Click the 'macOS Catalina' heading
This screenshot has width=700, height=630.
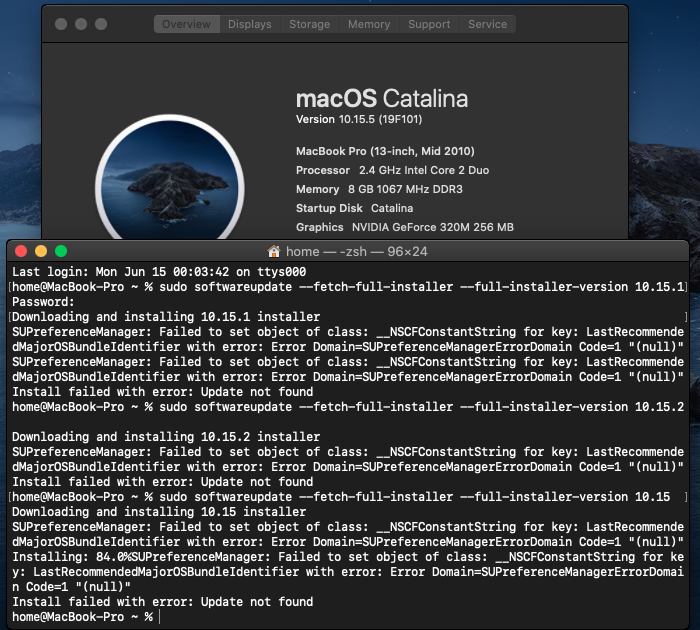coord(382,99)
